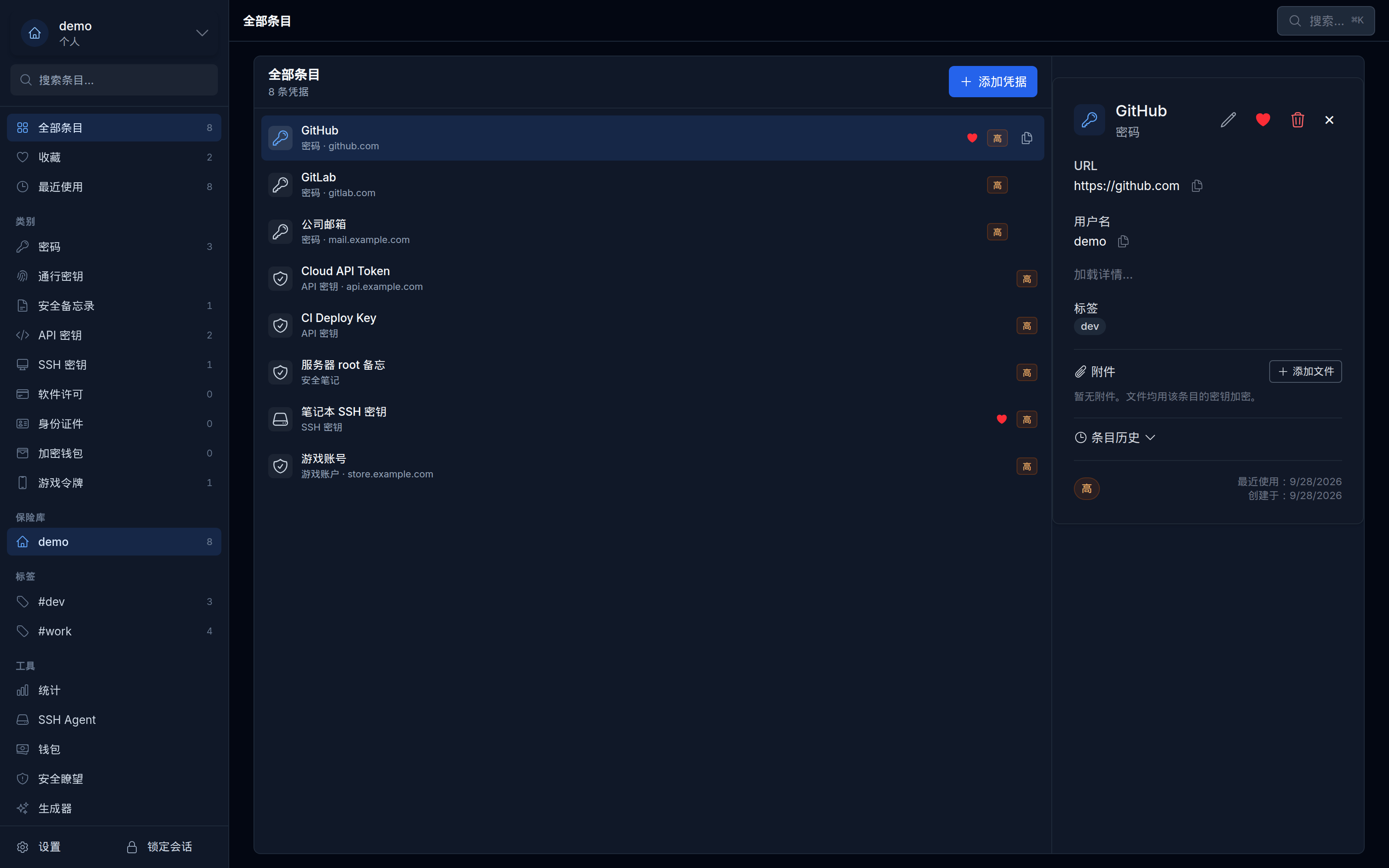
Task: Open 最近使用 in sidebar
Action: (x=114, y=187)
